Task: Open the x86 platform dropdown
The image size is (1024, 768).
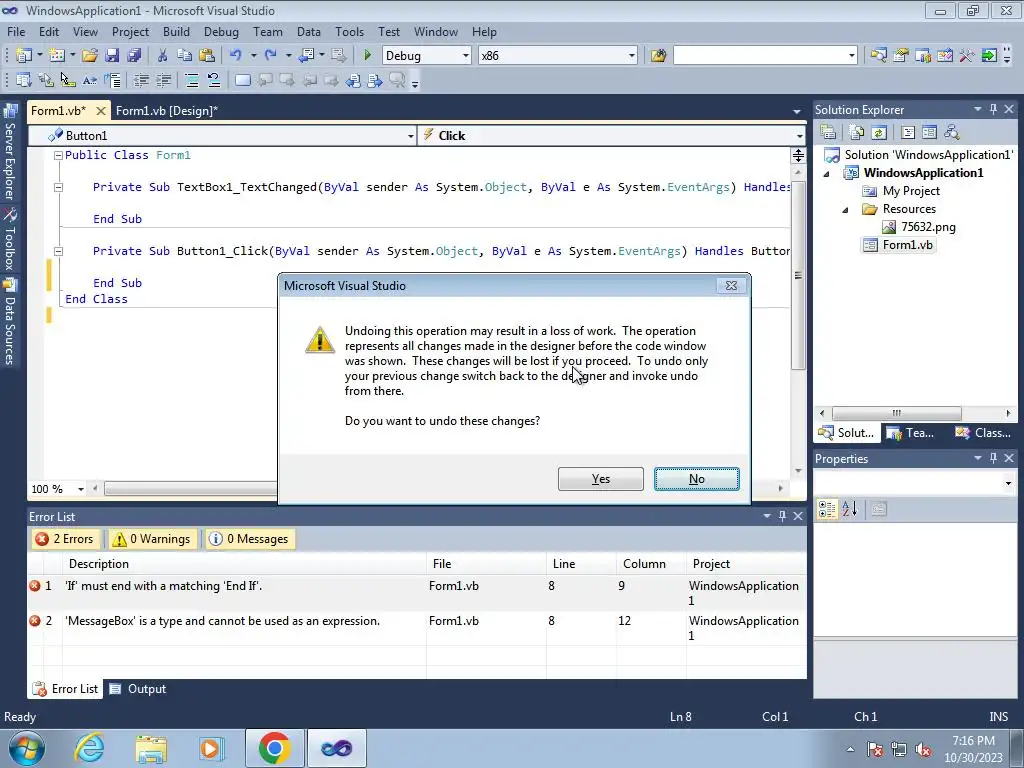Action: 632,56
